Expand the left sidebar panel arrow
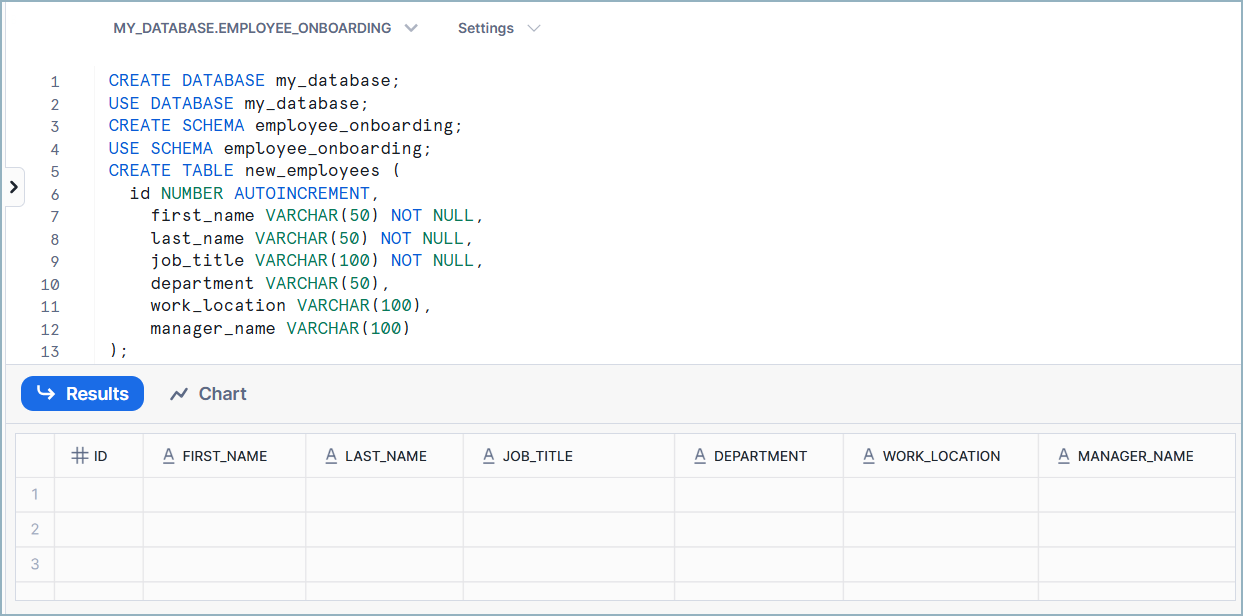Screen dimensions: 1243x616 13,187
